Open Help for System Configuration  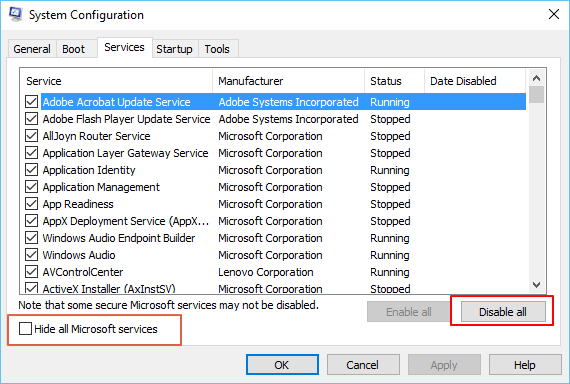pyautogui.click(x=525, y=365)
